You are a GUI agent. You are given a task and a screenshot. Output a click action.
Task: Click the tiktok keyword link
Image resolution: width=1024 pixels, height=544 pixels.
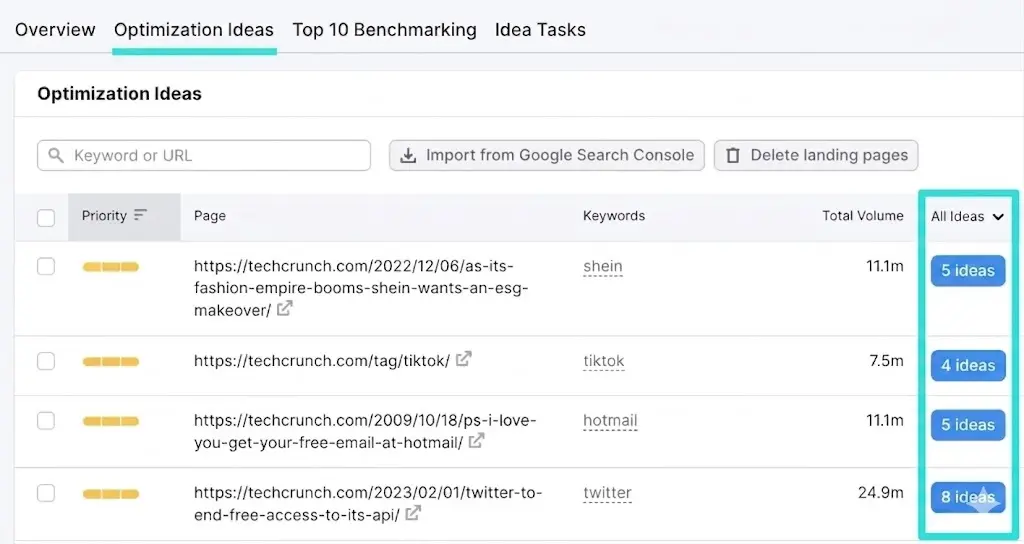click(604, 361)
